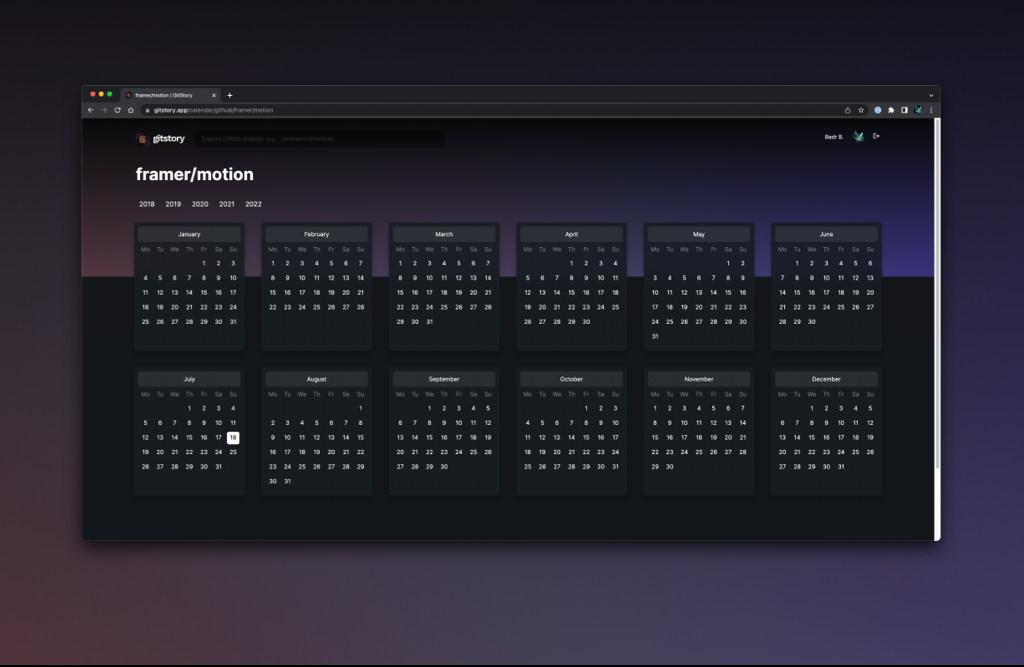Select the highlighted July 18 date
The width and height of the screenshot is (1024, 667).
click(x=233, y=438)
